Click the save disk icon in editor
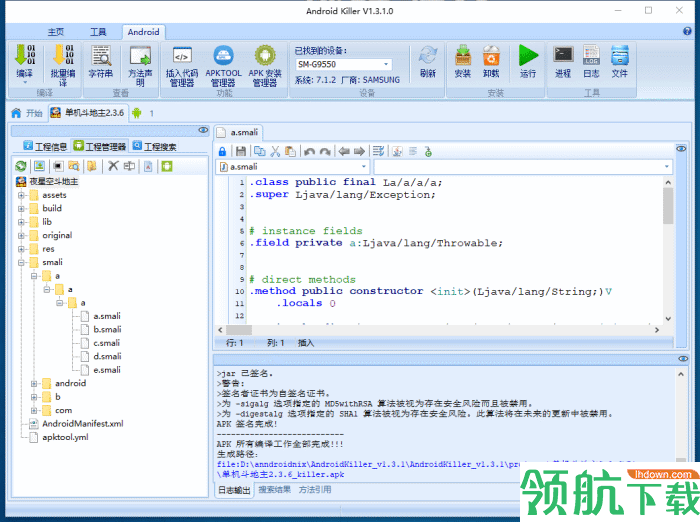The width and height of the screenshot is (700, 522). coord(241,151)
